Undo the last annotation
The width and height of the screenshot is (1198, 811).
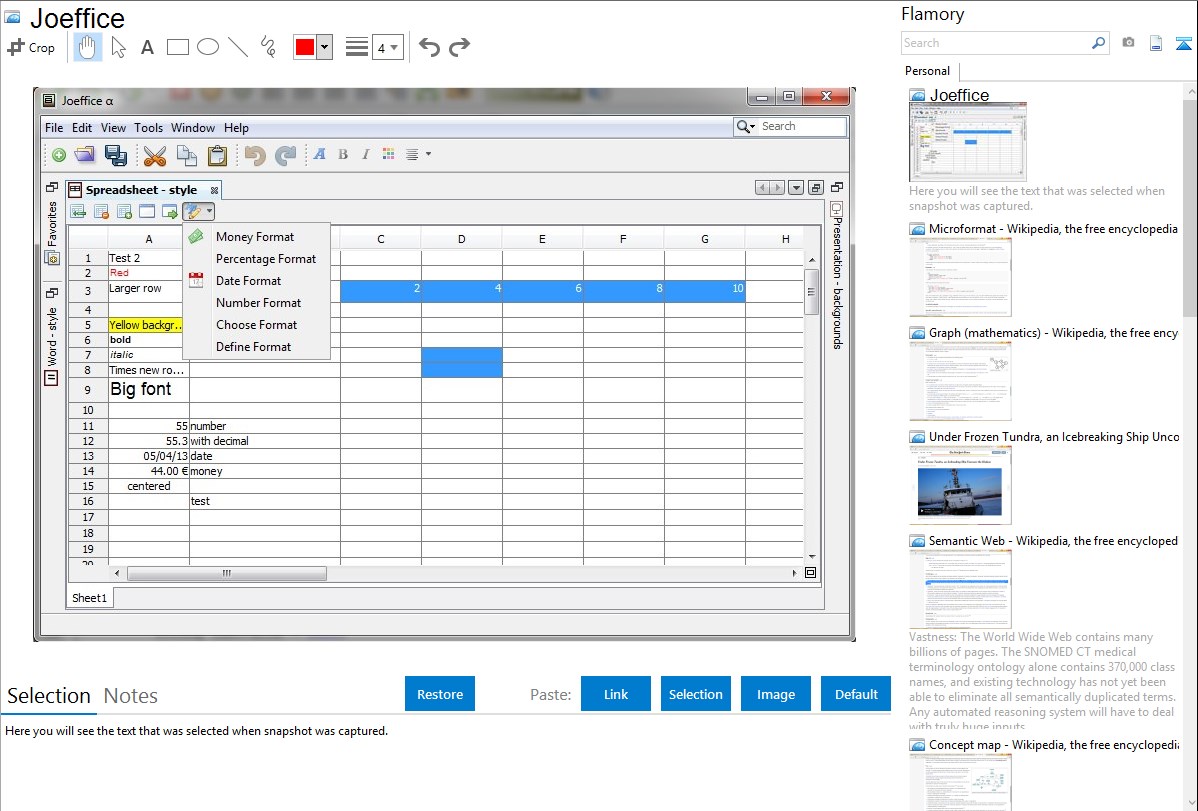(429, 47)
